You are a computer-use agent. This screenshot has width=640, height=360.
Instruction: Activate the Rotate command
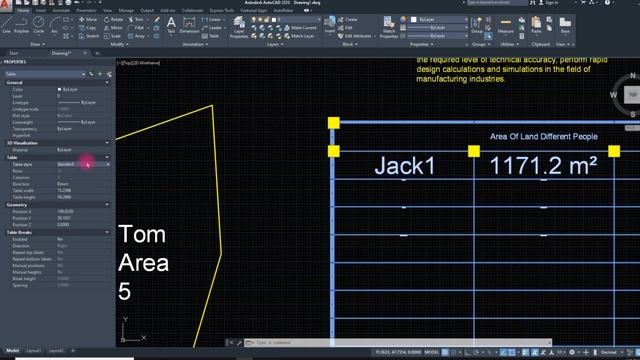tap(113, 20)
